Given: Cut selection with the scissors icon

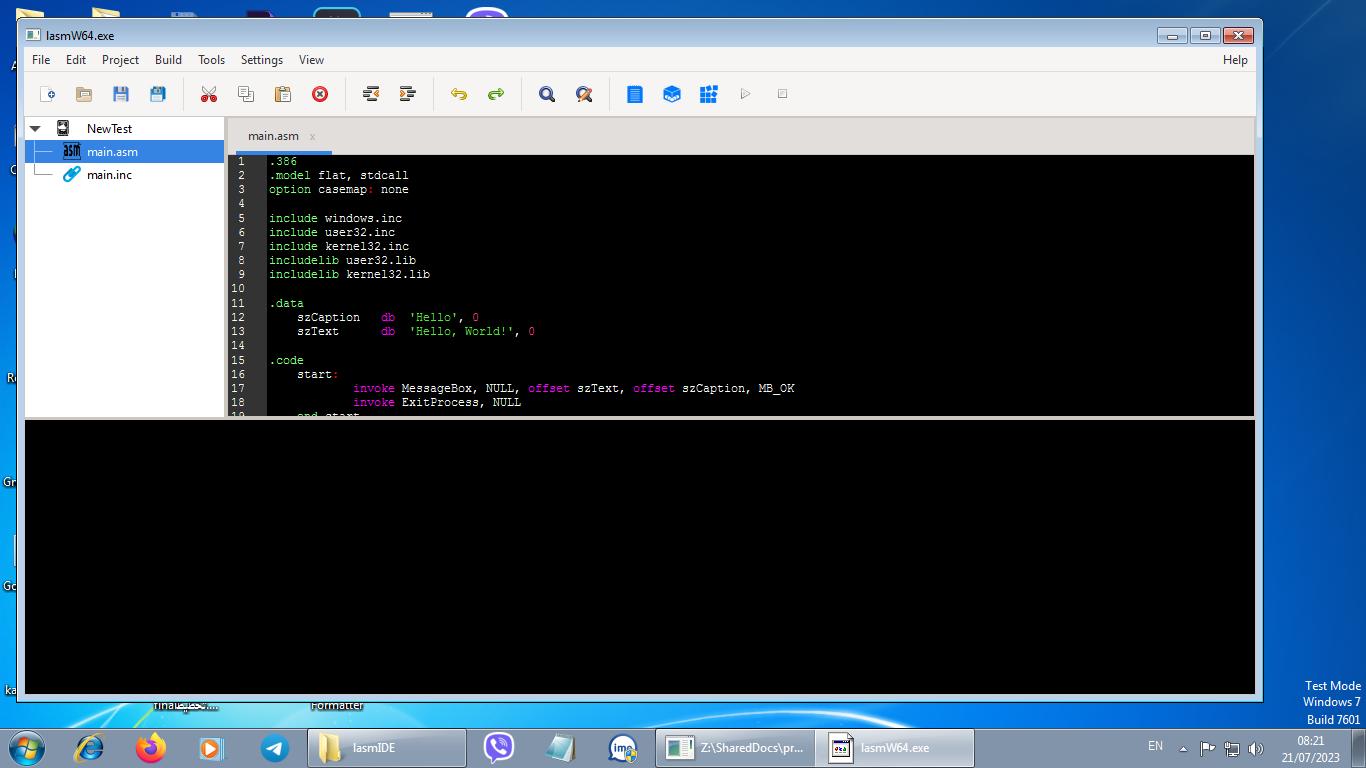Looking at the screenshot, I should click(x=208, y=94).
